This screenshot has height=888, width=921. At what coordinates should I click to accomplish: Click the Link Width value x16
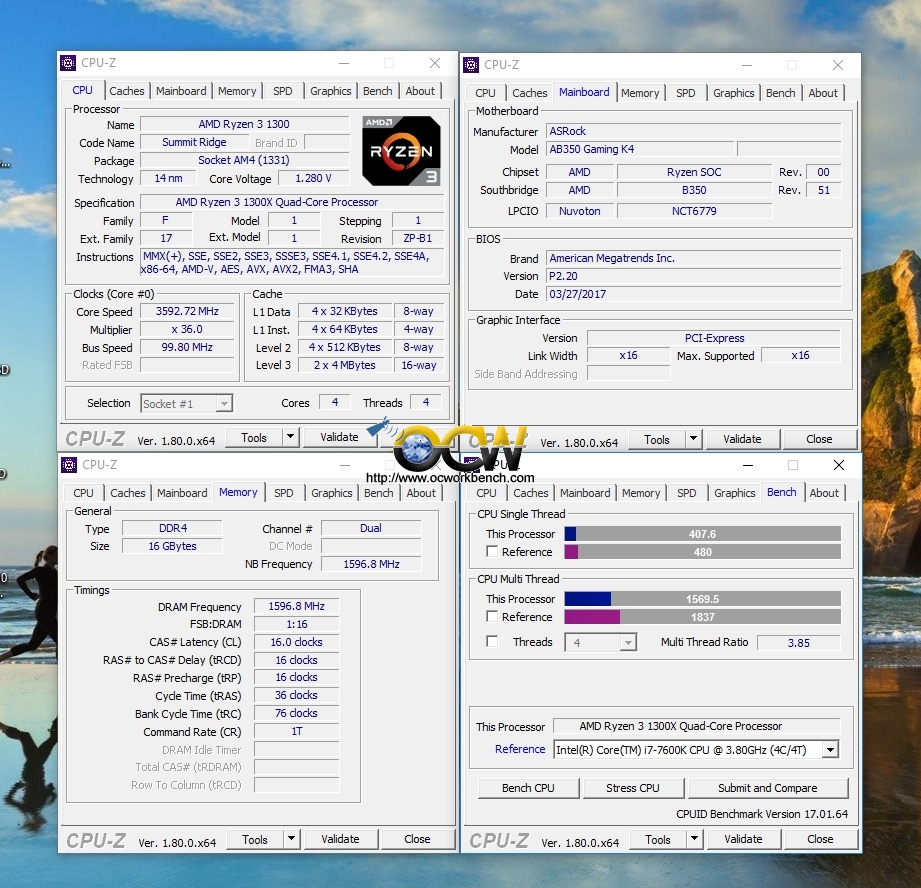pyautogui.click(x=628, y=355)
